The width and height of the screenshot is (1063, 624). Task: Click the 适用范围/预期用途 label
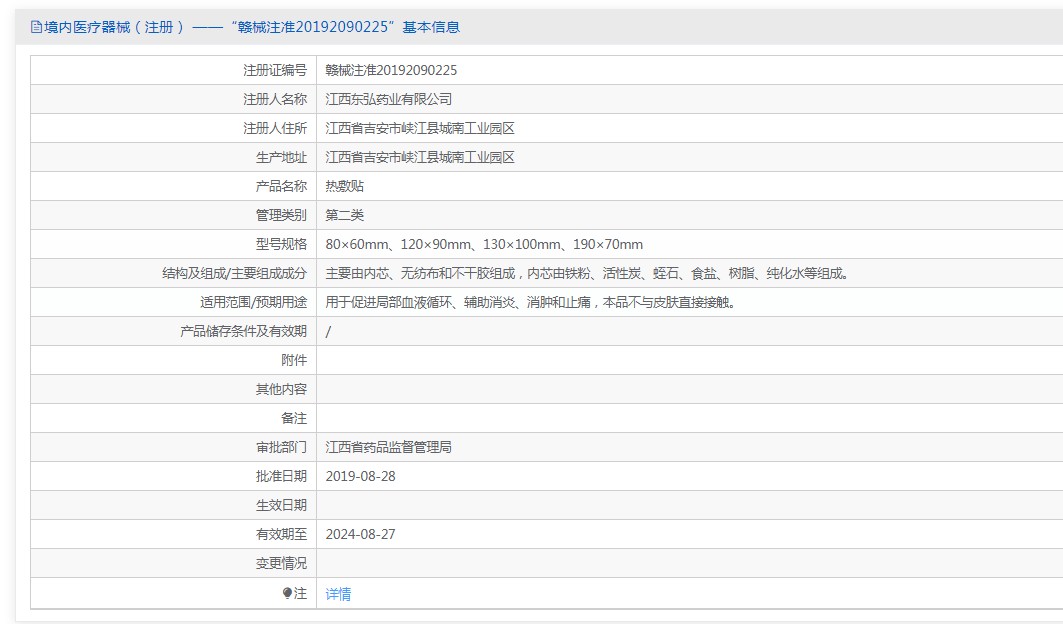254,303
